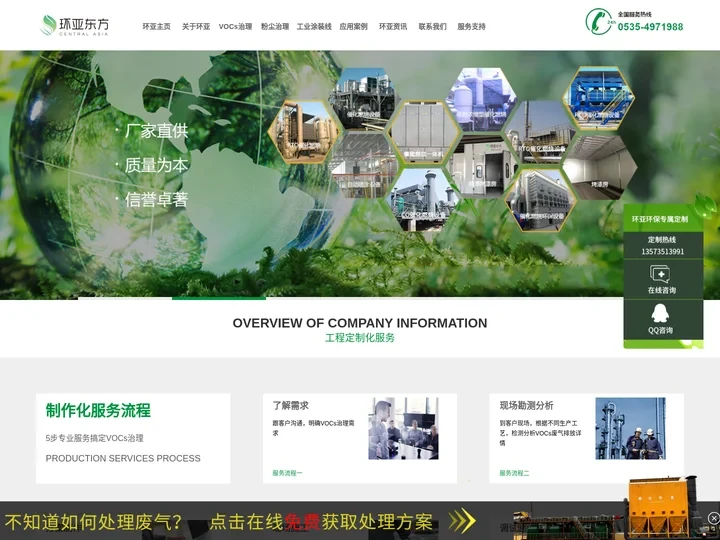Open the VOCs治理 menu item
The image size is (720, 540).
235,27
